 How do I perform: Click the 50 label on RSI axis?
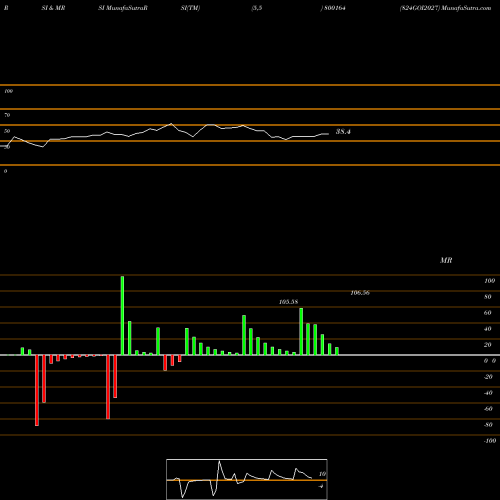click(x=7, y=131)
